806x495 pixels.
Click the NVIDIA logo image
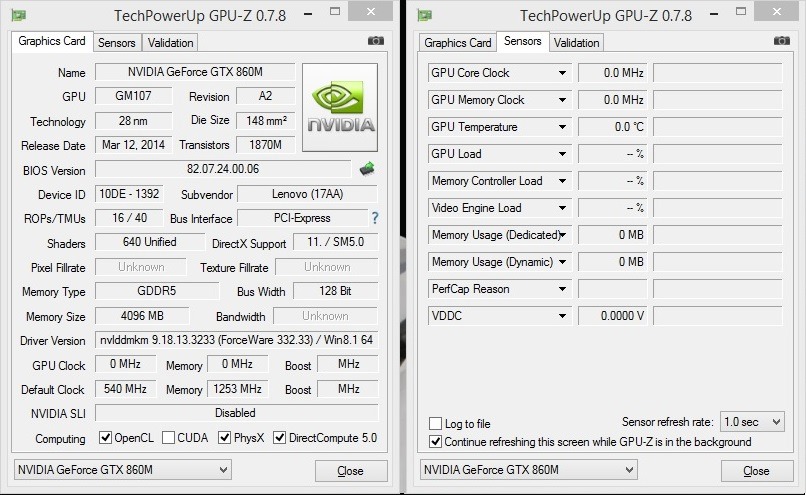[x=341, y=108]
